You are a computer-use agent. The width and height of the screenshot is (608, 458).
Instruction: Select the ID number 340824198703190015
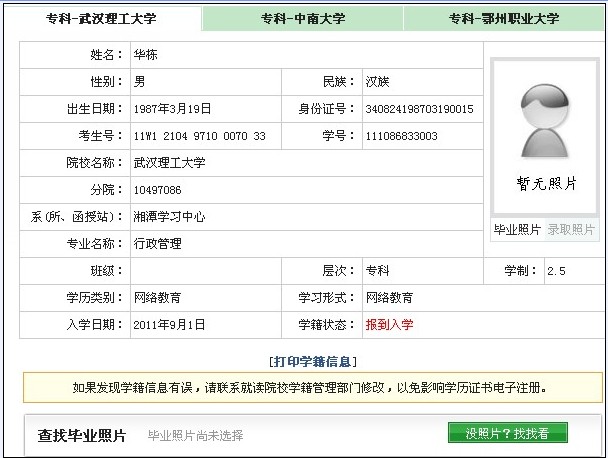click(x=419, y=109)
